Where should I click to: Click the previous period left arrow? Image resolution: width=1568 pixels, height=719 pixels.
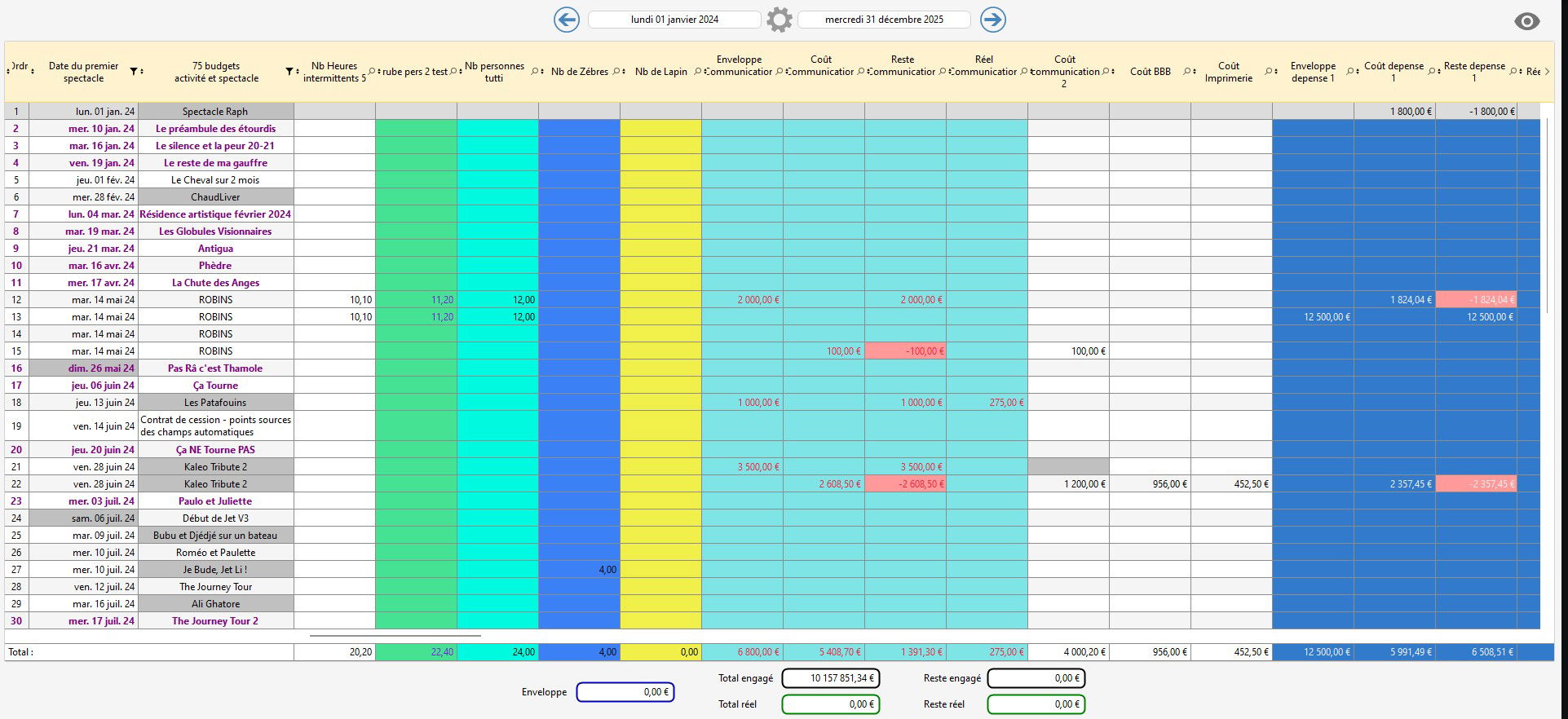pos(566,20)
